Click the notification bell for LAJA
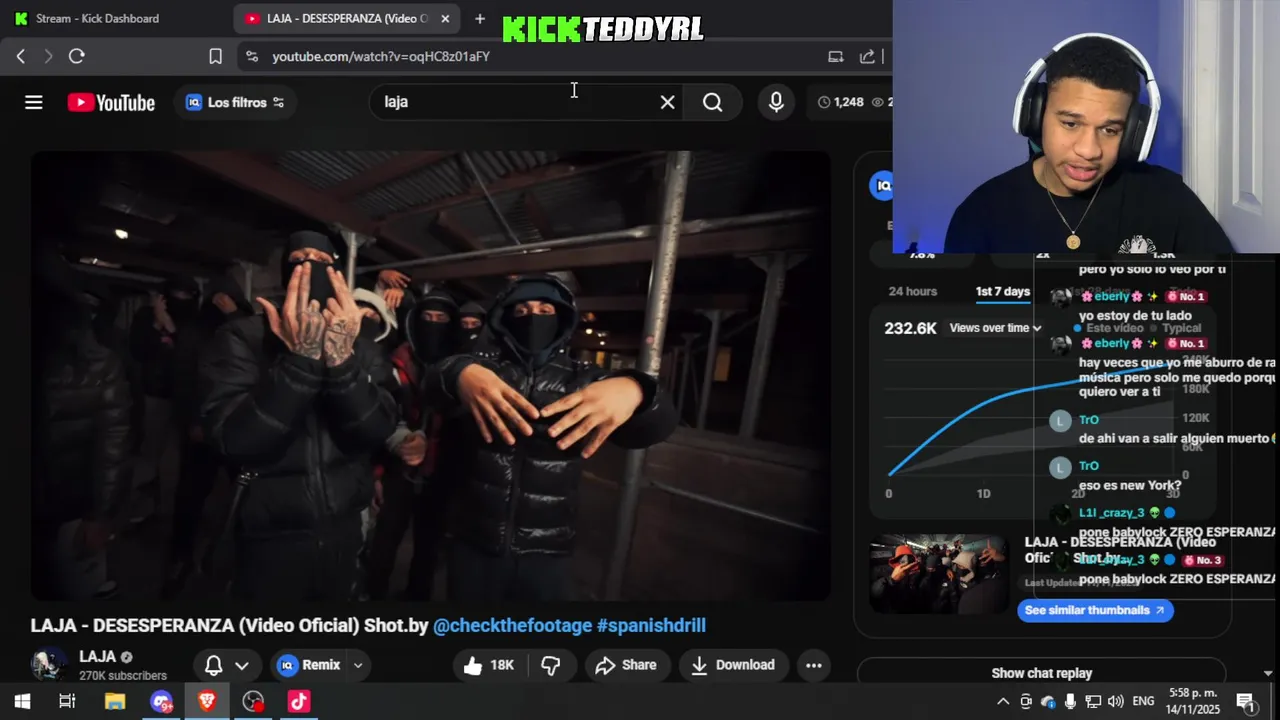 coord(214,665)
